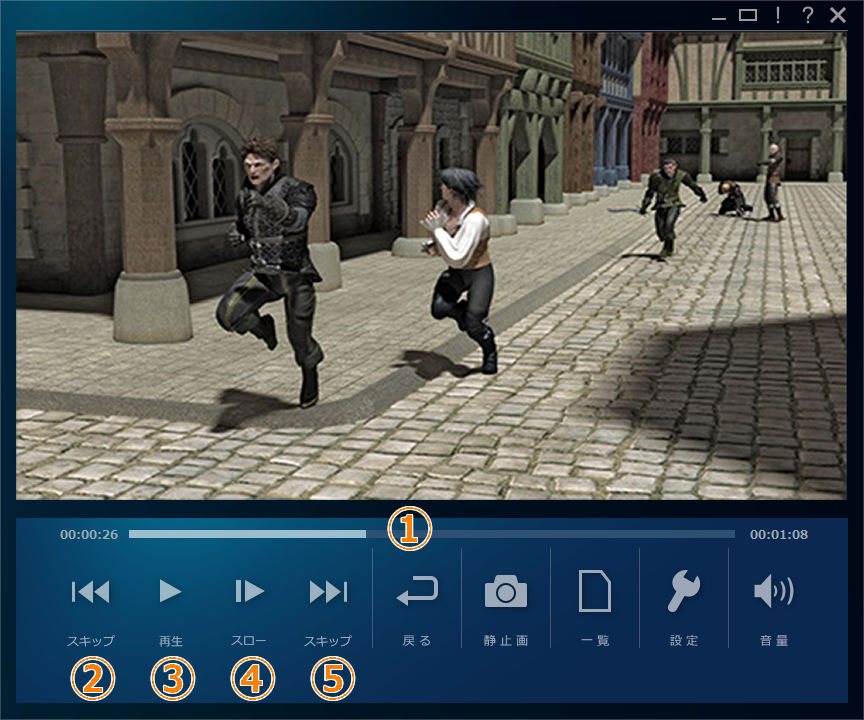Capture a still image with camera icon

click(x=506, y=592)
